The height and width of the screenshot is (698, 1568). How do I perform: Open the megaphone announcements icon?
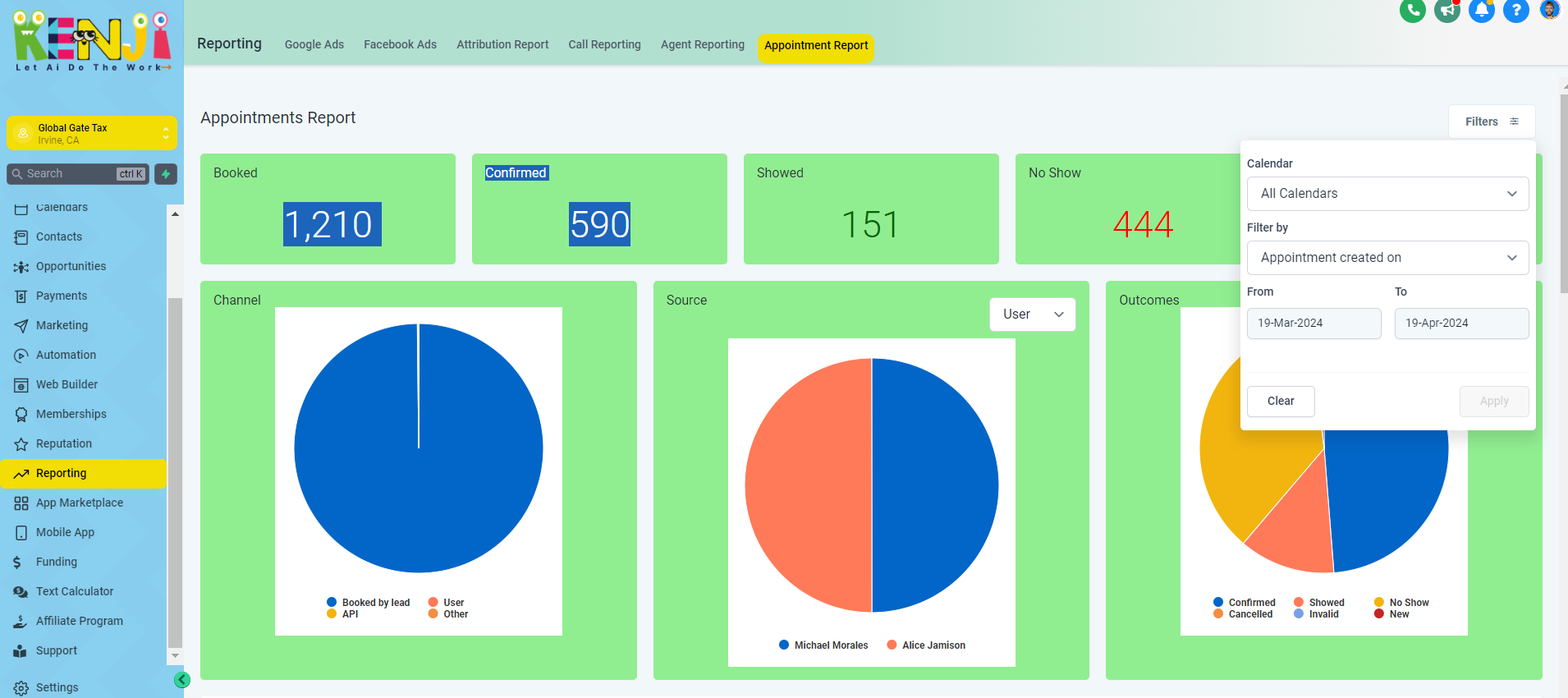pos(1447,10)
